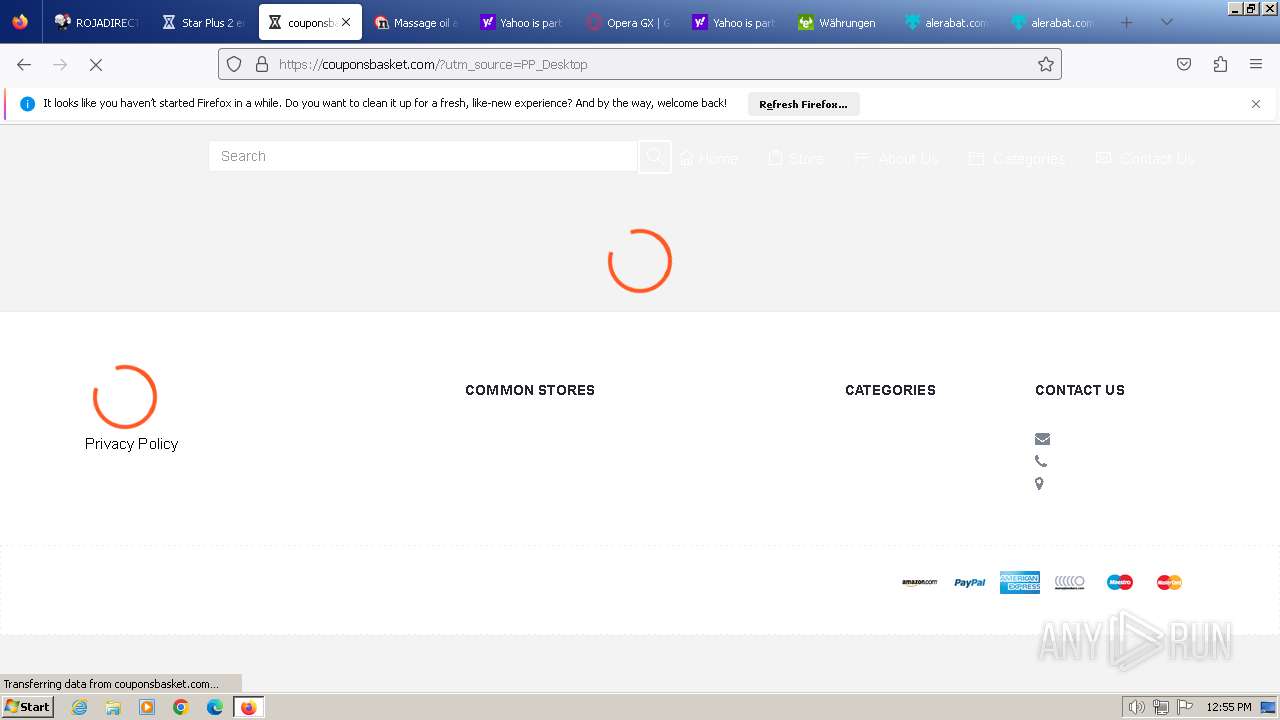This screenshot has height=720, width=1280.
Task: Switch to the last alerabat.com tab
Action: [x=1051, y=22]
